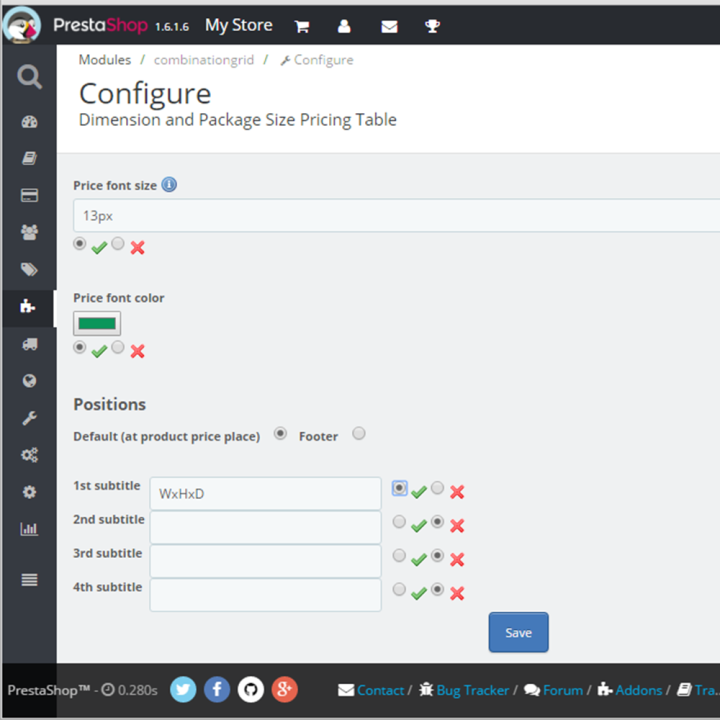
Task: Open the Contact footer link
Action: click(x=372, y=690)
